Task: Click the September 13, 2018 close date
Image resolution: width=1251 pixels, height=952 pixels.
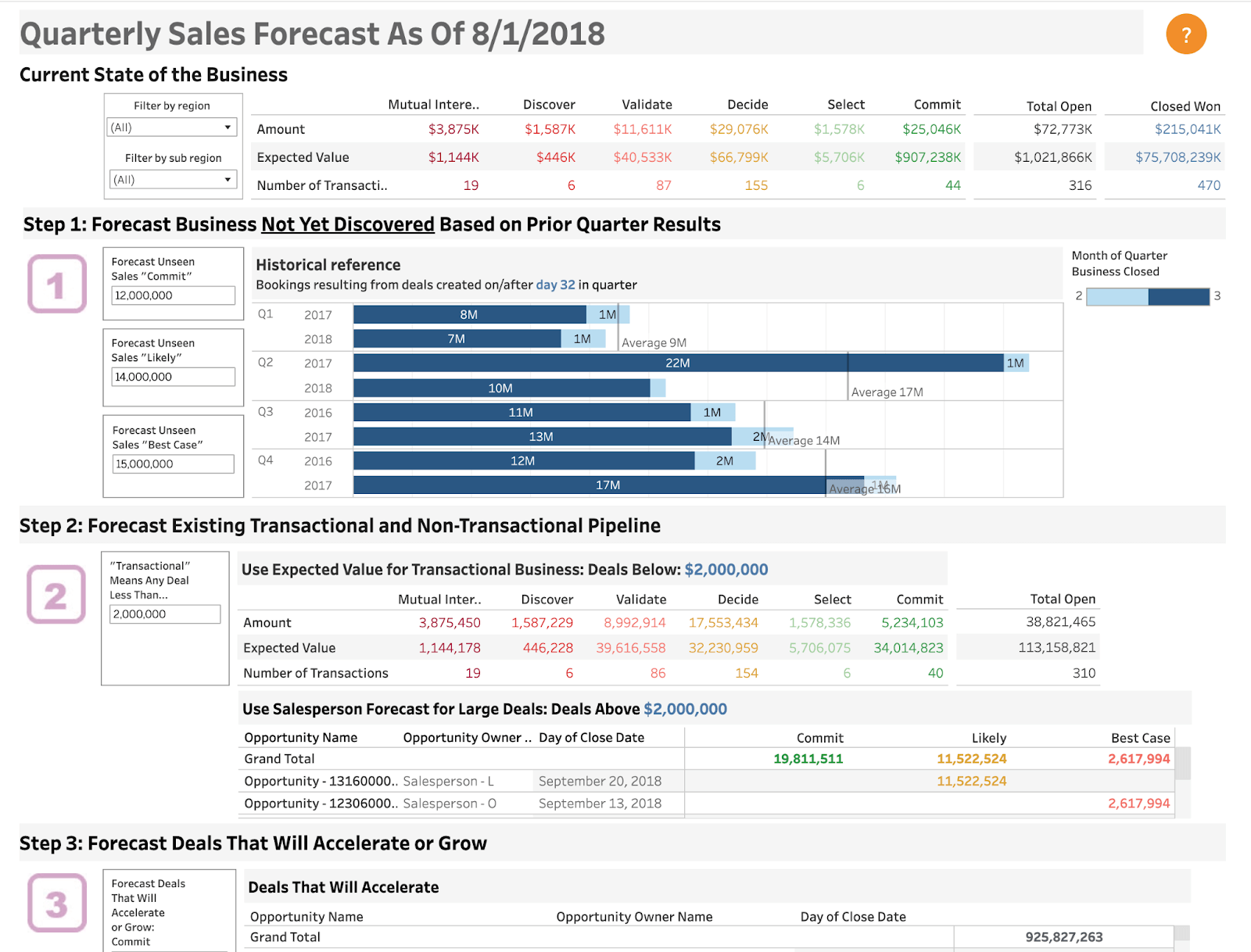Action: 600,803
